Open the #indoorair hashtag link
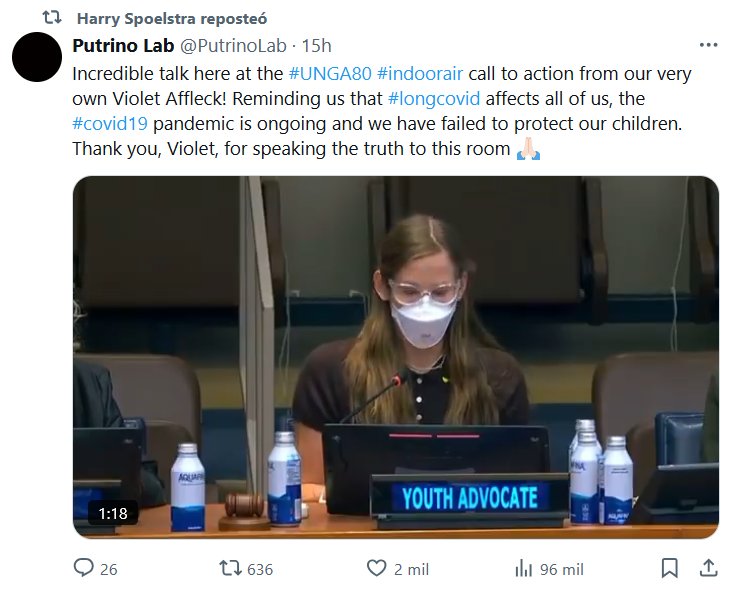The height and width of the screenshot is (590, 736). (x=417, y=73)
